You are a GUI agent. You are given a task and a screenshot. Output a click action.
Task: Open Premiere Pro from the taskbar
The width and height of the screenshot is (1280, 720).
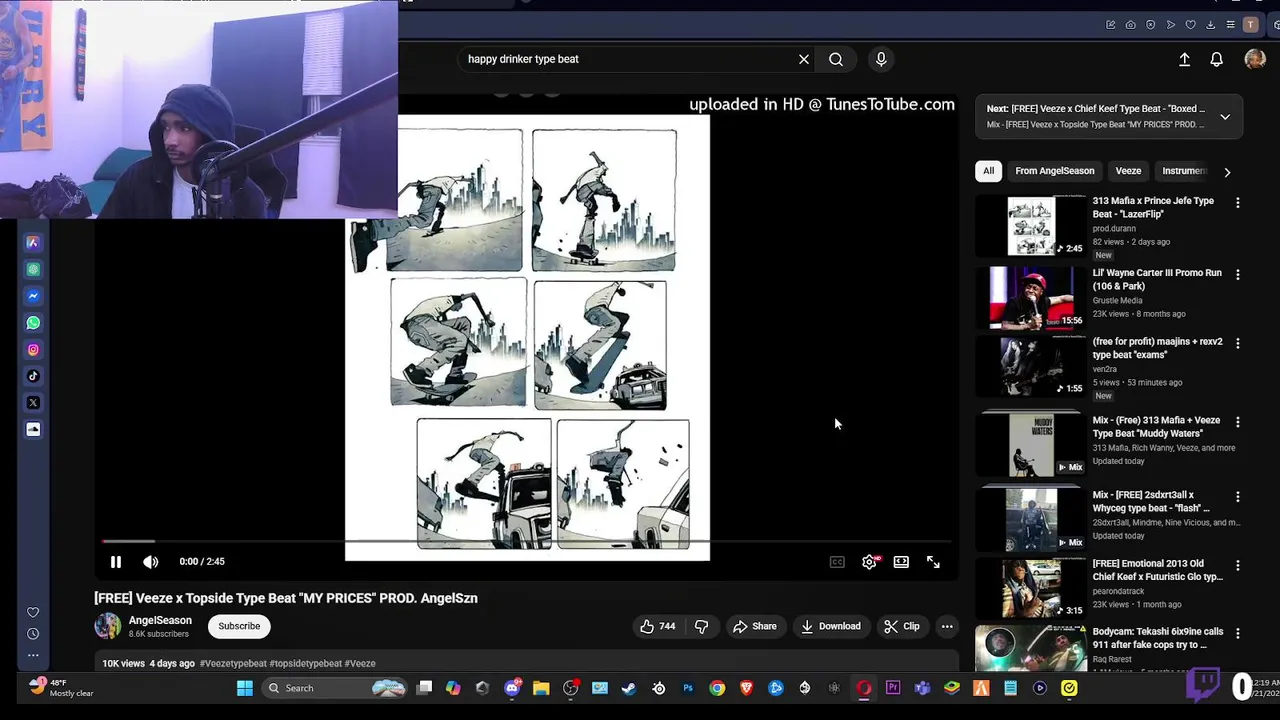point(893,688)
